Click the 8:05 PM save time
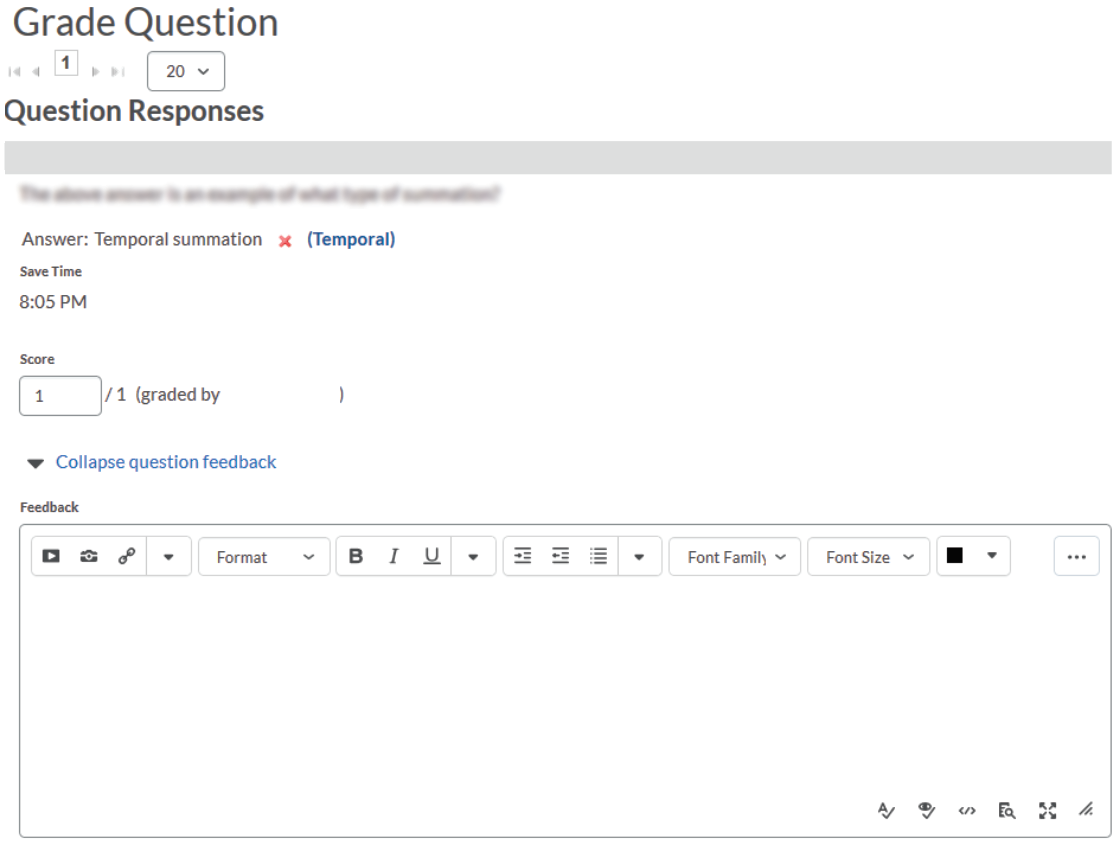The width and height of the screenshot is (1116, 845). pos(53,302)
